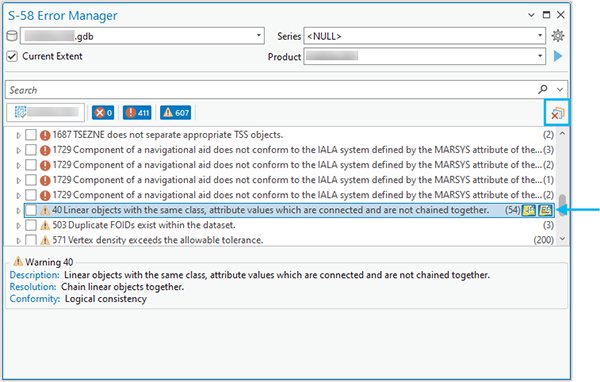This screenshot has width=600, height=382.
Task: Click 'Logical consistency' conformity value
Action: [106, 299]
